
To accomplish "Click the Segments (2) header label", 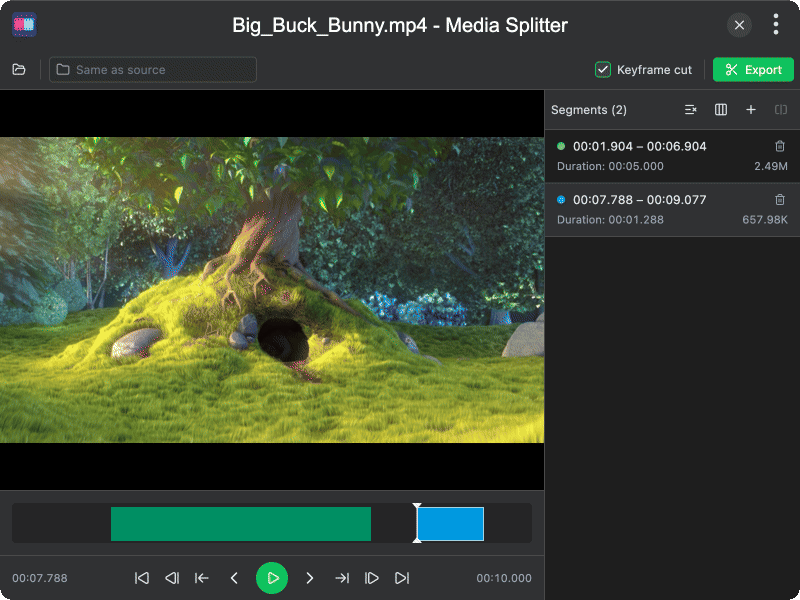I will (x=589, y=110).
